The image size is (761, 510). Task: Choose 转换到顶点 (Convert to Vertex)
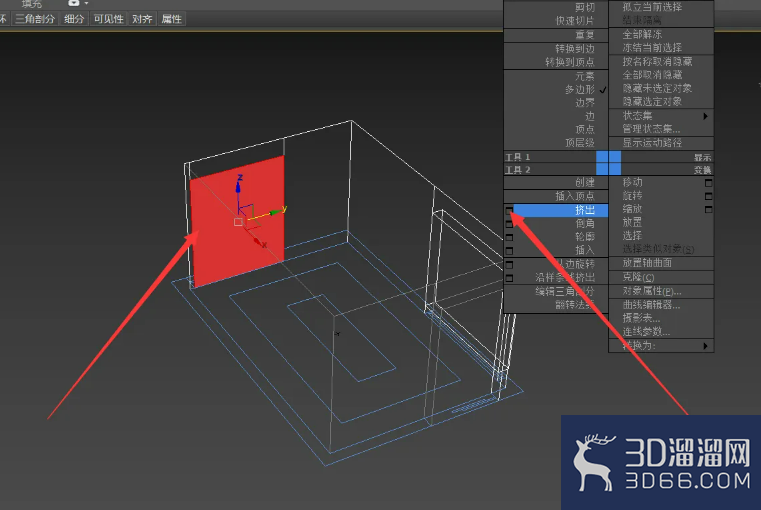pyautogui.click(x=570, y=62)
